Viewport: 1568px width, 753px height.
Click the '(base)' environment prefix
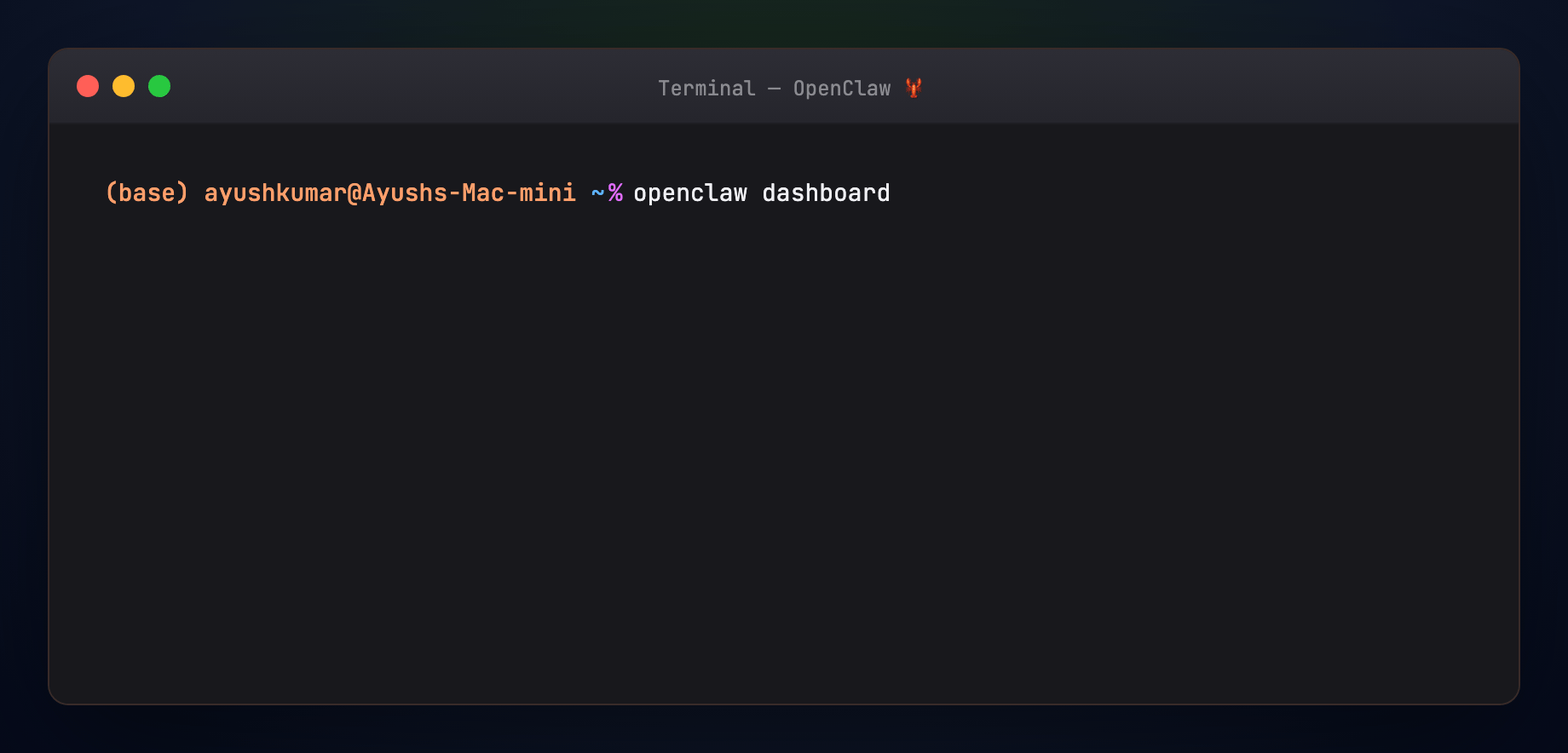pos(147,193)
